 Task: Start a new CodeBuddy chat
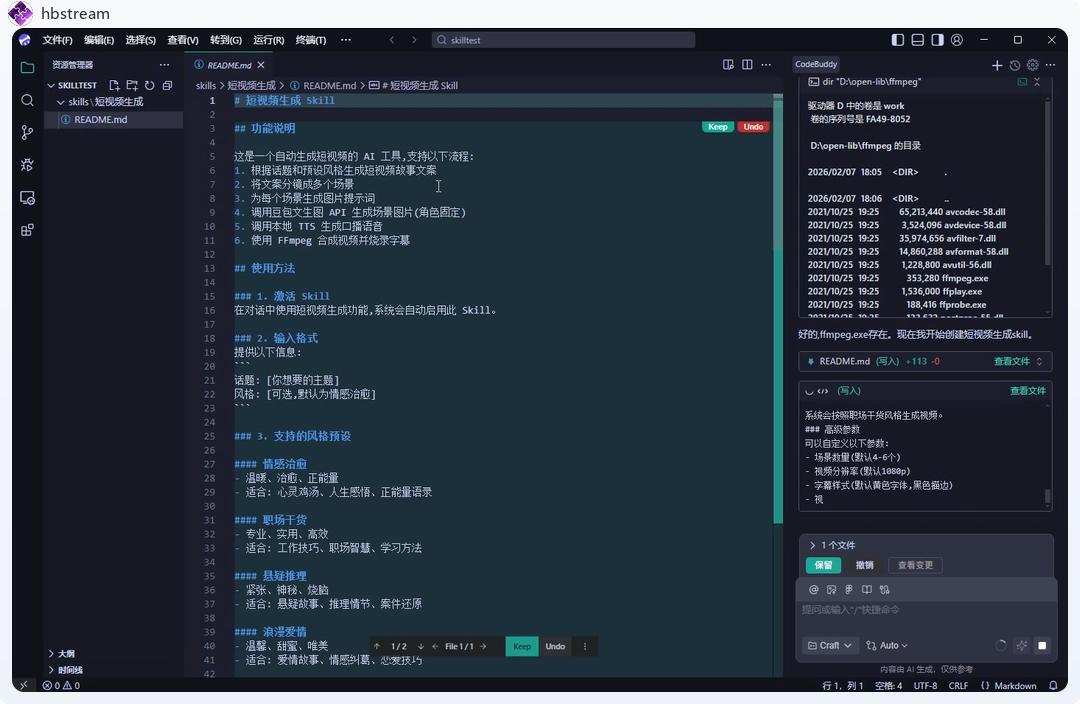[x=997, y=65]
